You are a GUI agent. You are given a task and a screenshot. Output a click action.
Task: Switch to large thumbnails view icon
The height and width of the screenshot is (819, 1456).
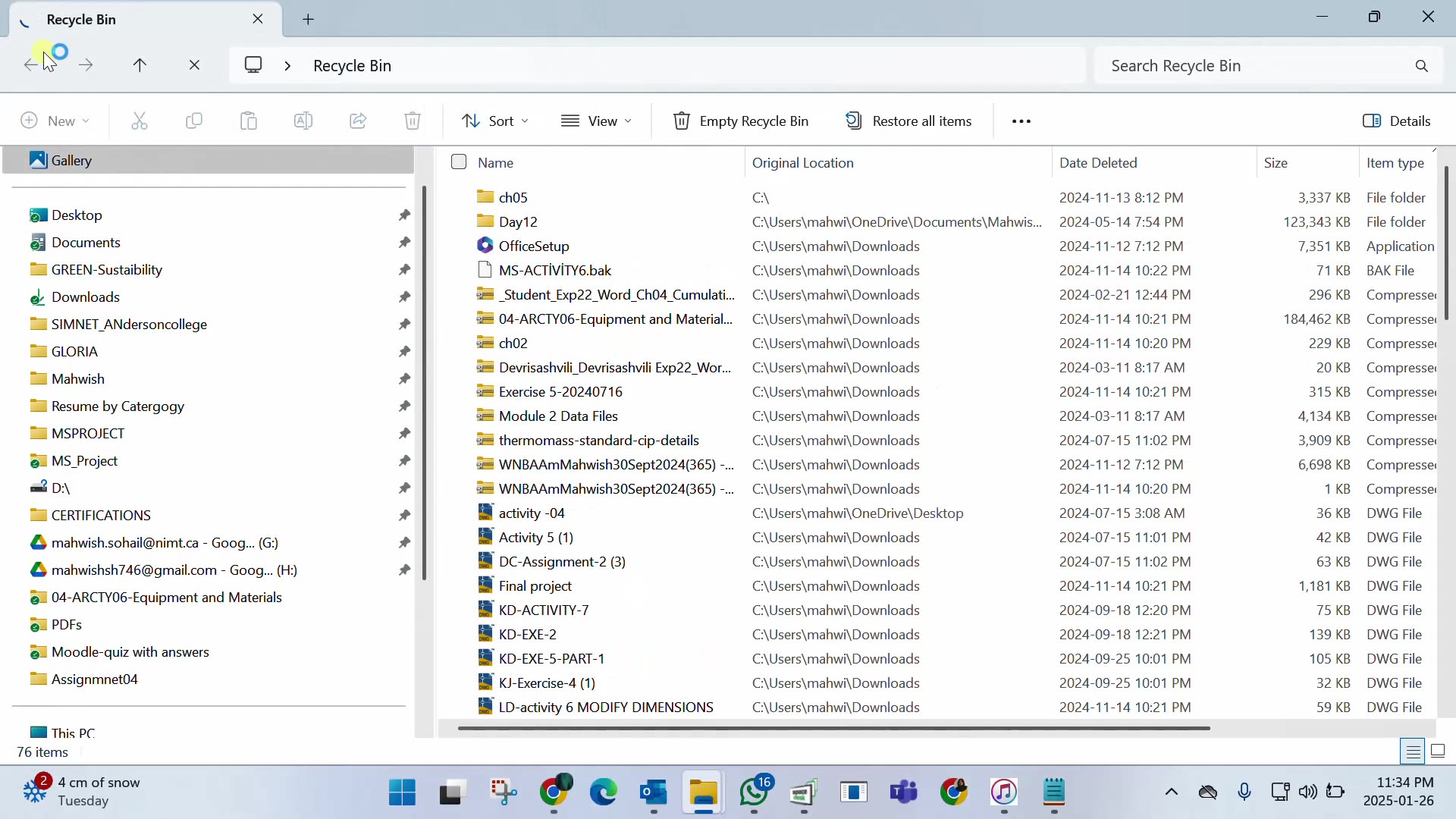tap(1438, 752)
